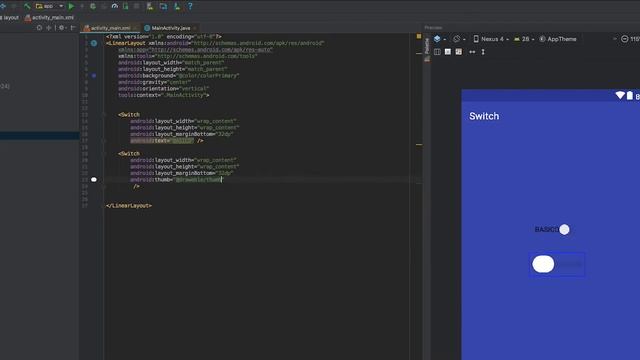Viewport: 640px width, 360px height.
Task: Click attach debugger to process icon
Action: [x=125, y=6]
